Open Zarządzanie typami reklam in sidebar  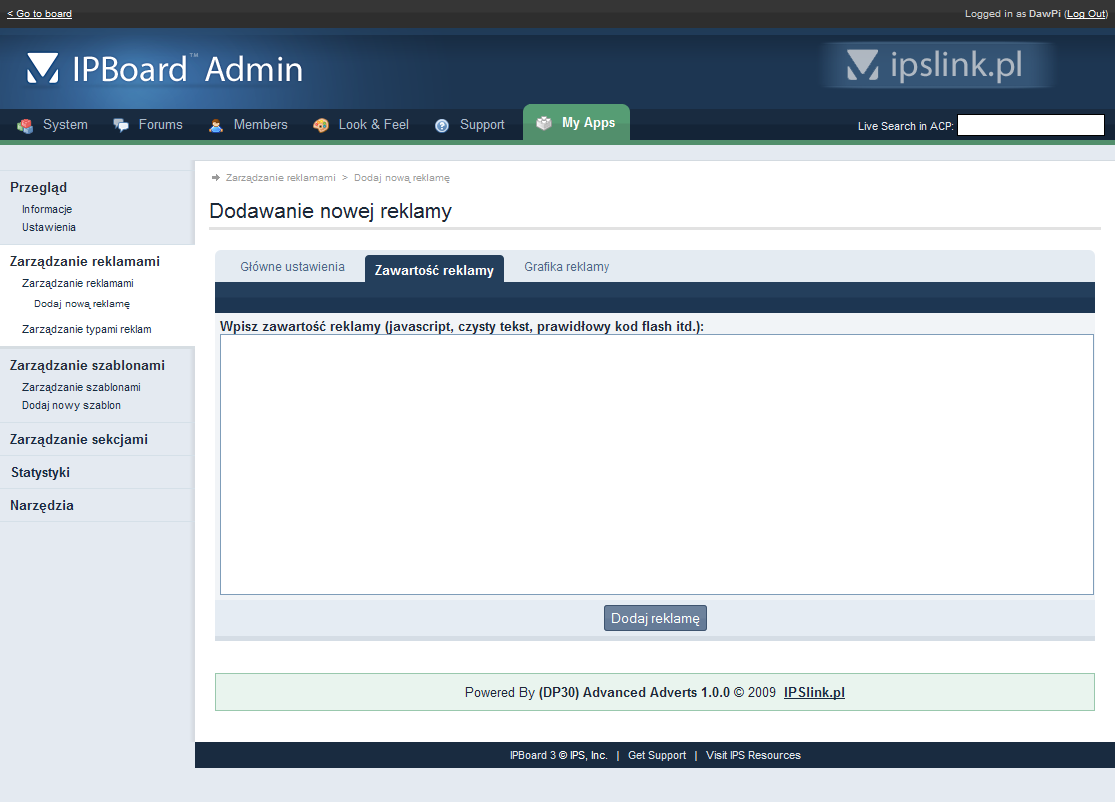pos(87,329)
